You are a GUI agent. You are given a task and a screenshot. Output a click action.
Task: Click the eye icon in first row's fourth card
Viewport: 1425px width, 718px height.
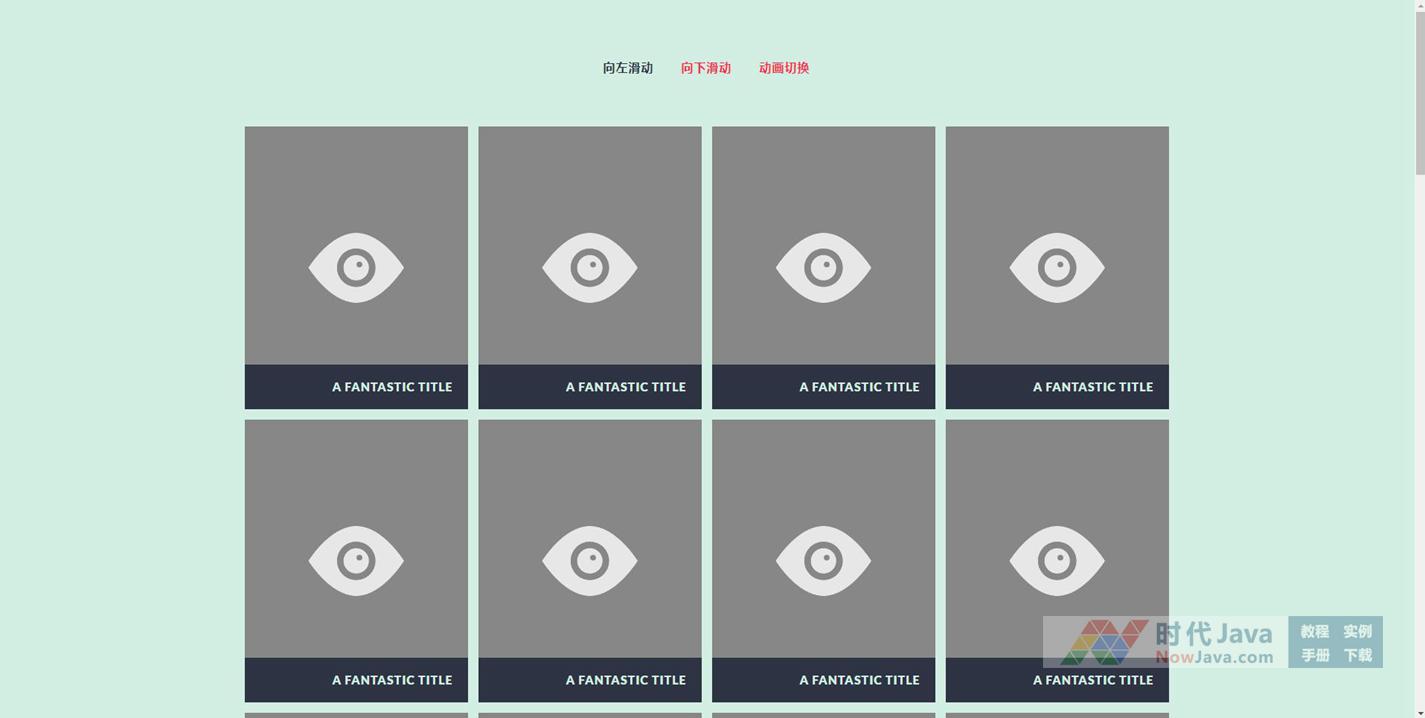pyautogui.click(x=1057, y=268)
